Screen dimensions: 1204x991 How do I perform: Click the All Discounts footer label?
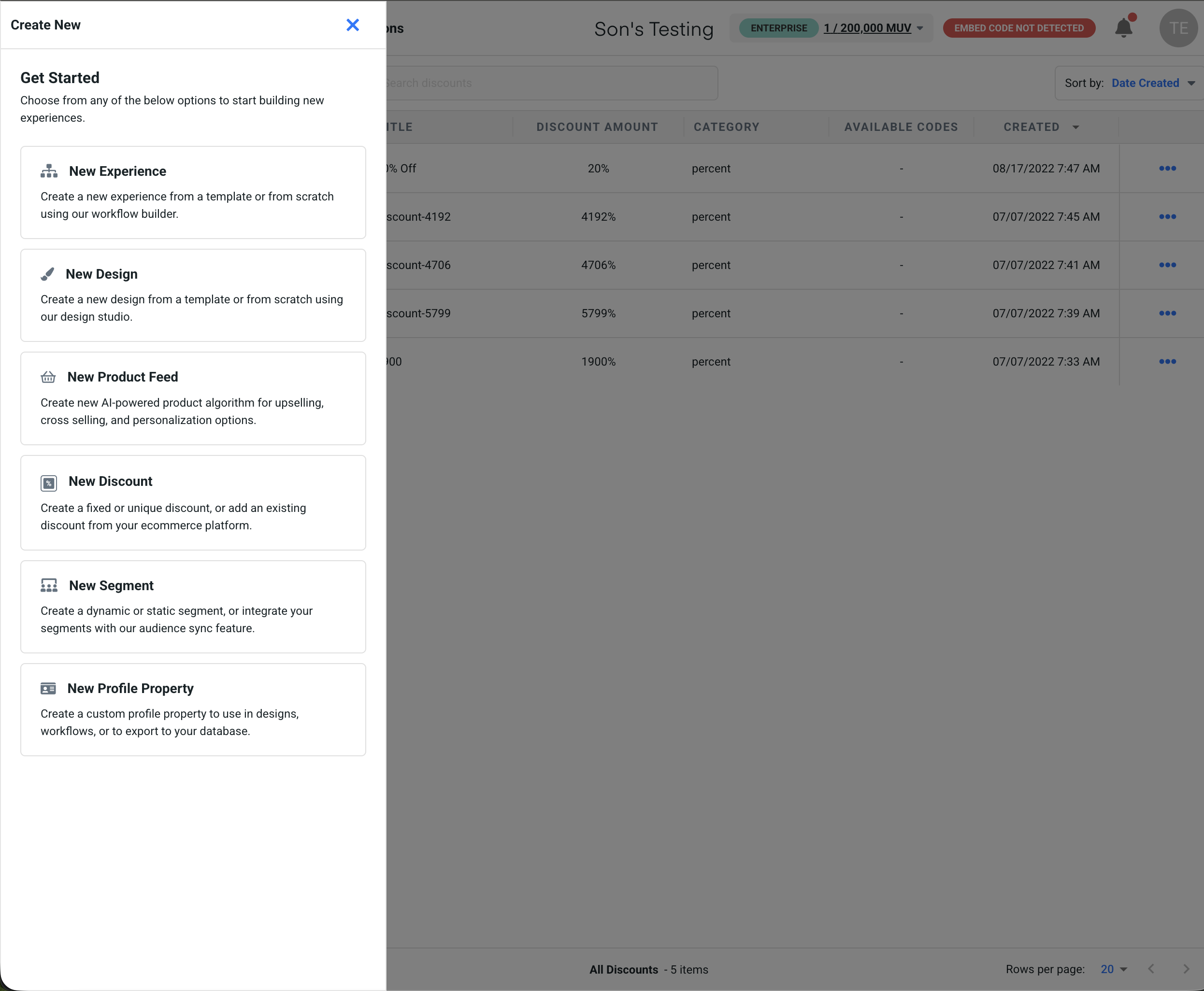[x=624, y=969]
